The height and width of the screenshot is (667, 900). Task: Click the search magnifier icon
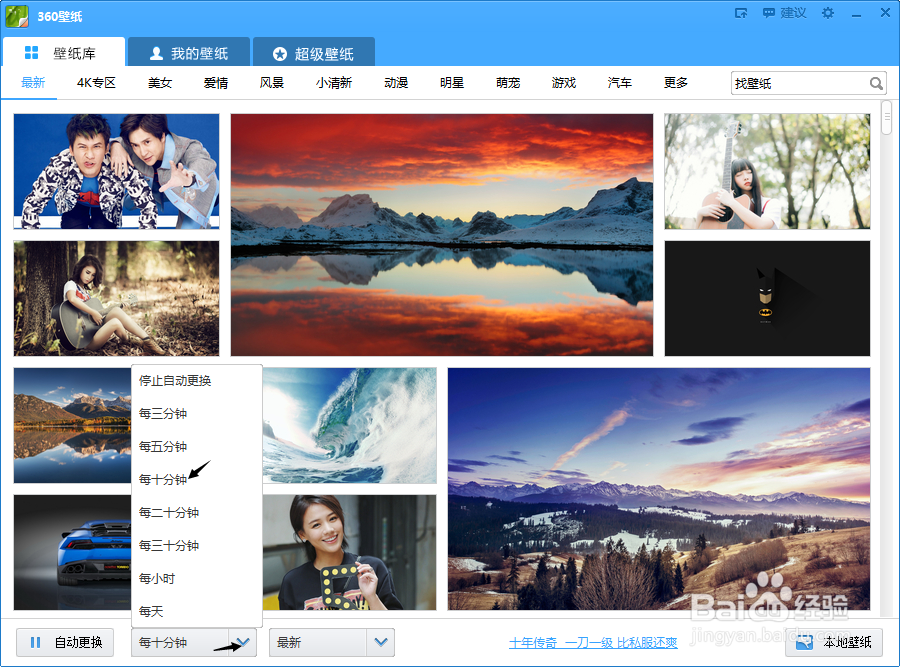click(x=876, y=84)
